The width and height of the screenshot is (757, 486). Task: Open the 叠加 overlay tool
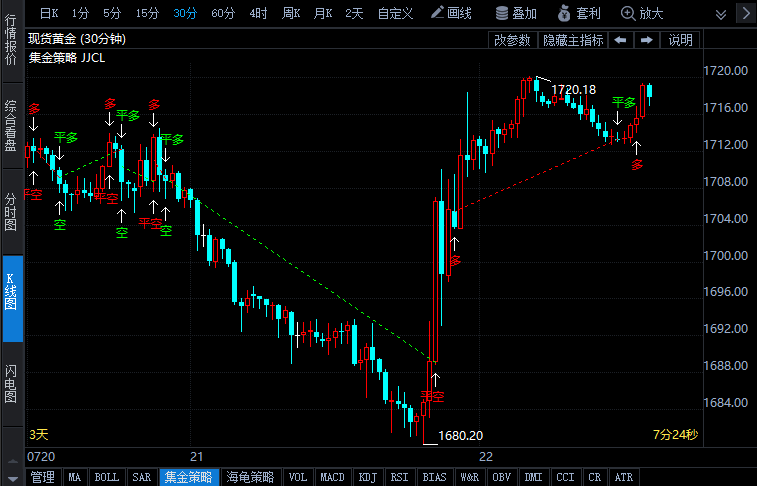(516, 13)
